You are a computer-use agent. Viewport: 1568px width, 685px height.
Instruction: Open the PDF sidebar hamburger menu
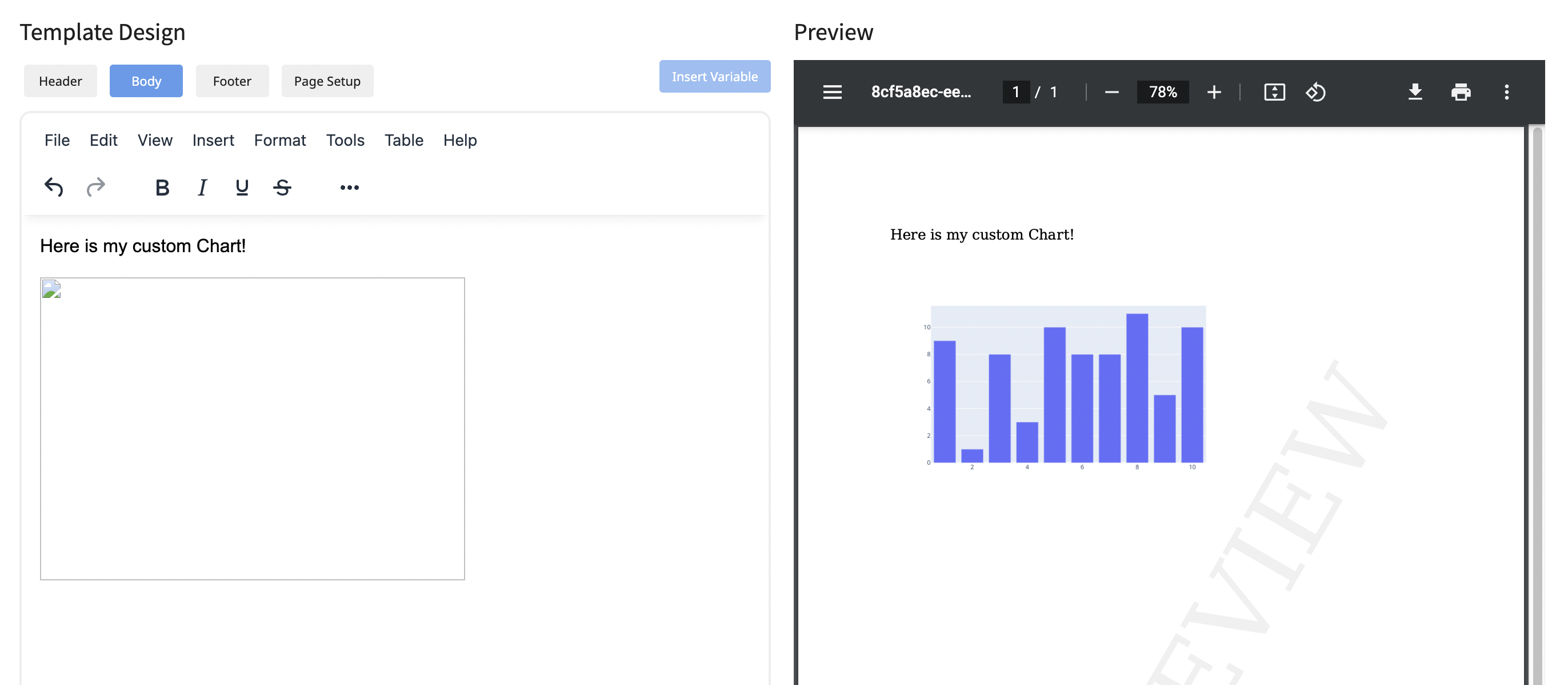coord(832,92)
